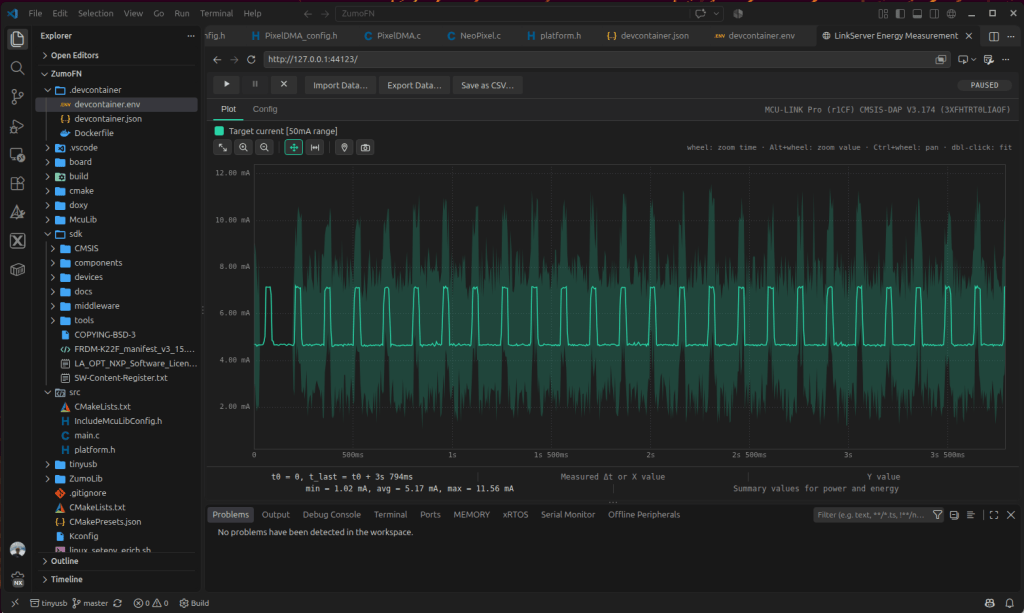Viewport: 1024px width, 613px height.
Task: Open the Selection menu
Action: 95,13
